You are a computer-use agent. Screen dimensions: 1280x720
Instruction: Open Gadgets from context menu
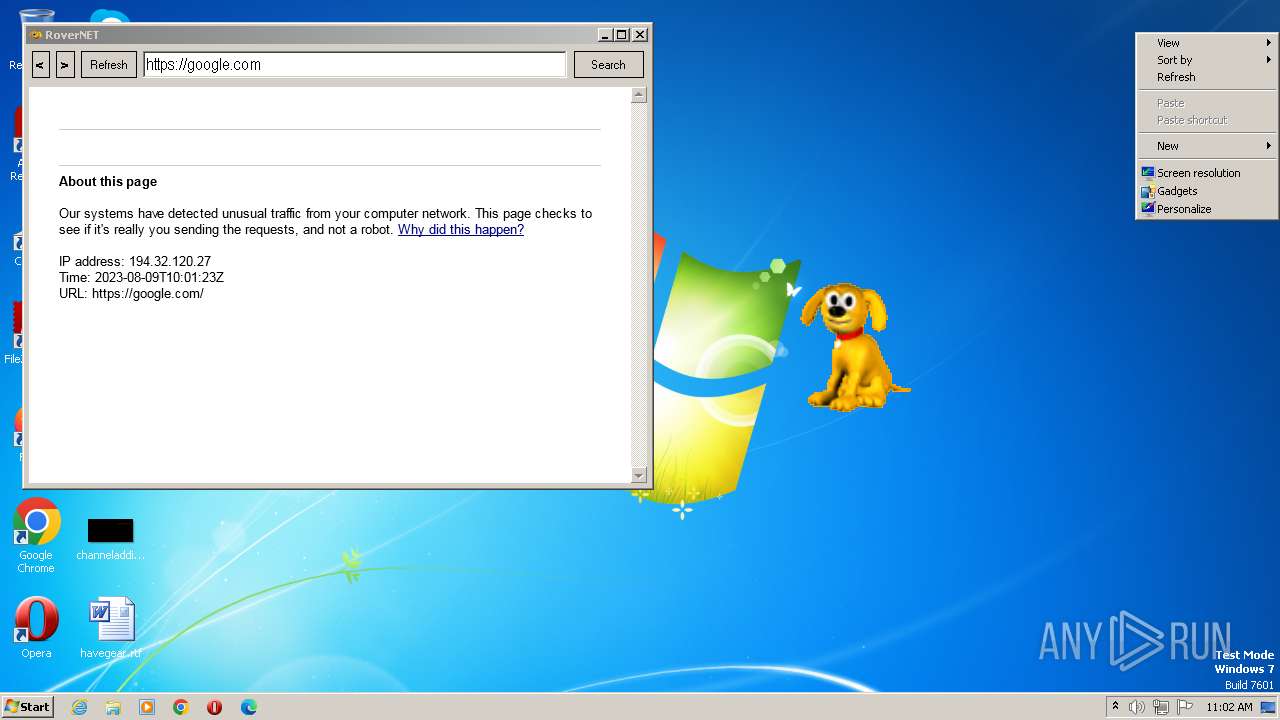(1207, 191)
